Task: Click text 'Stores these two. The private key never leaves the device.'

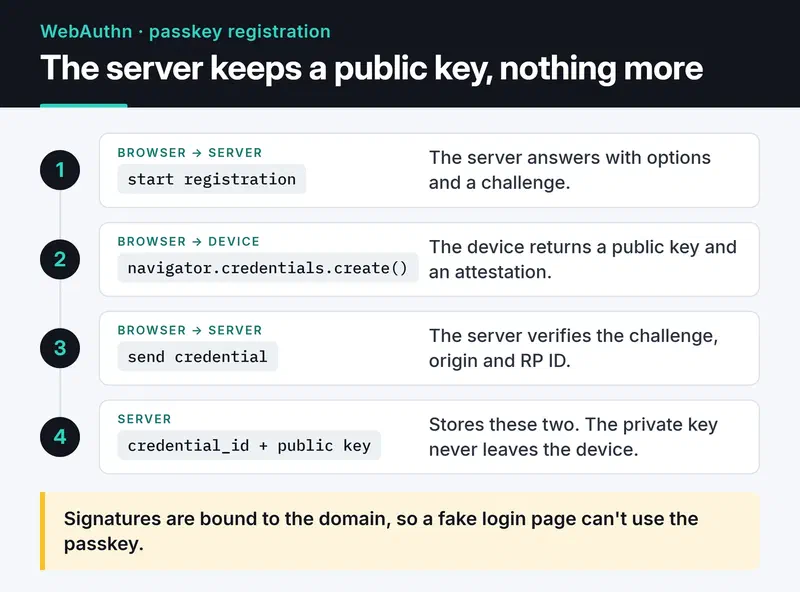Action: [x=573, y=437]
